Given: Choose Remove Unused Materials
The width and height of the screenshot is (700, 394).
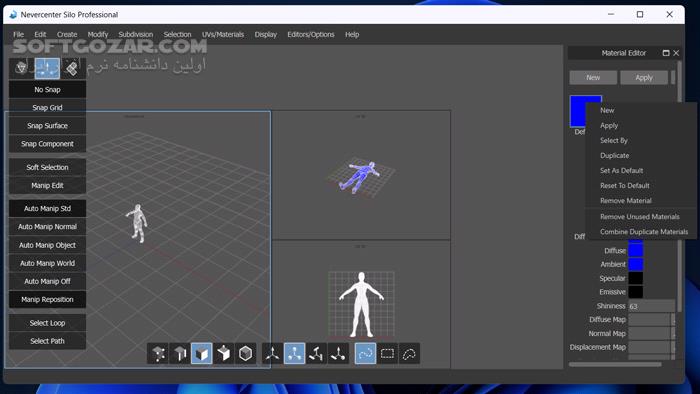Looking at the screenshot, I should (x=641, y=216).
